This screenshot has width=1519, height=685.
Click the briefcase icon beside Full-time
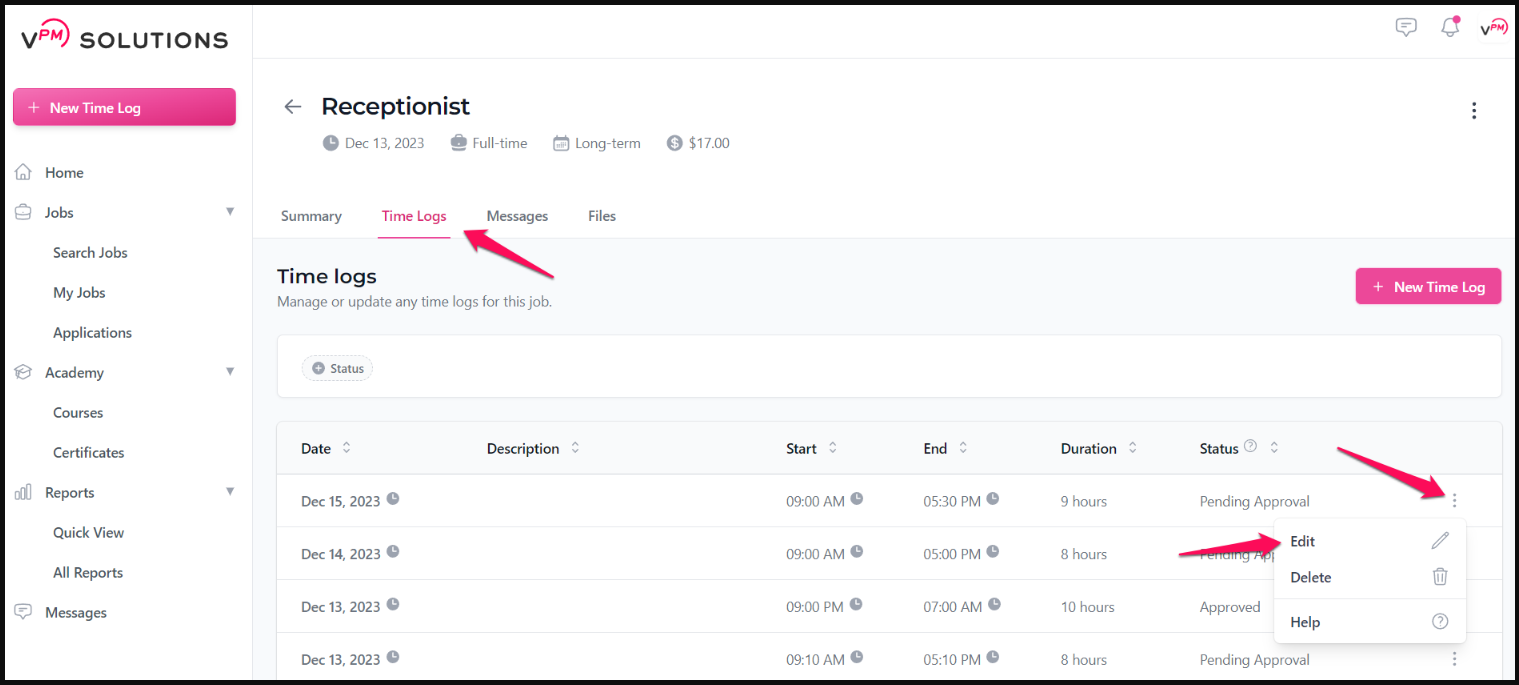coord(458,143)
